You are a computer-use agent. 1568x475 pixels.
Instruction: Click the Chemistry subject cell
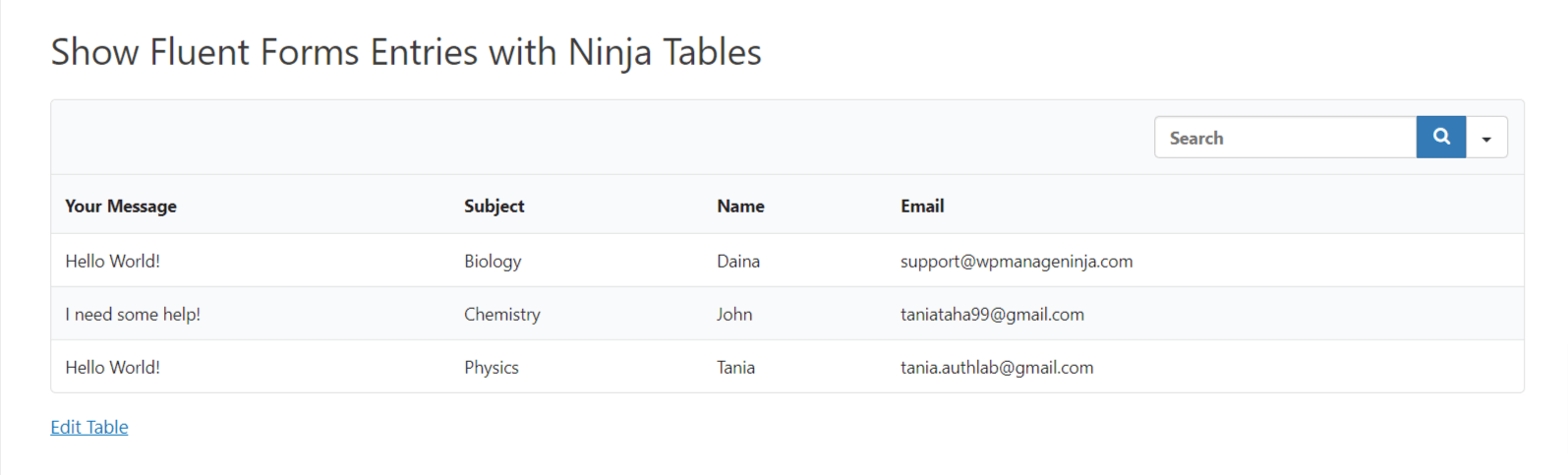[502, 314]
